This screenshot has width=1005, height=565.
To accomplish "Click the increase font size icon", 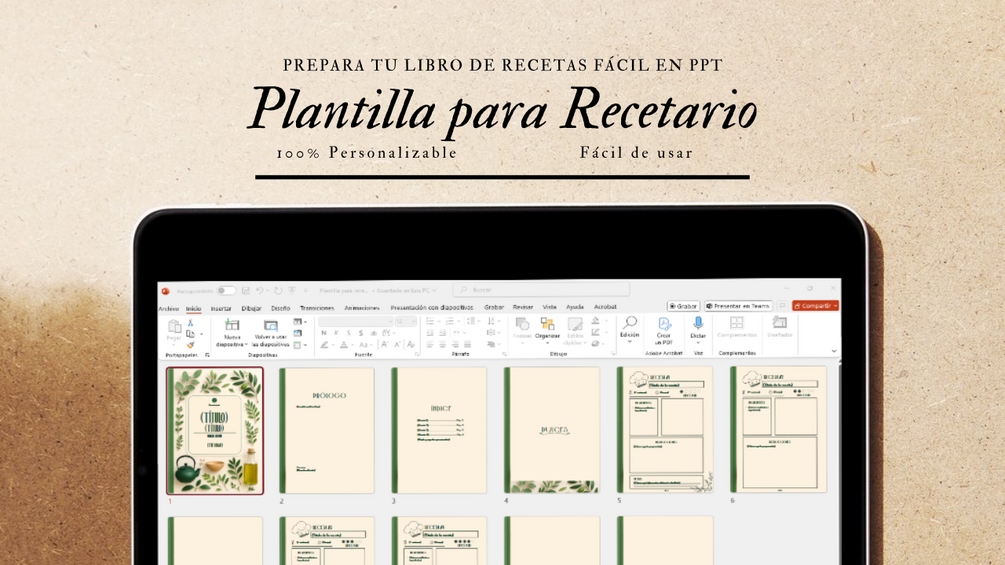I will tap(385, 345).
